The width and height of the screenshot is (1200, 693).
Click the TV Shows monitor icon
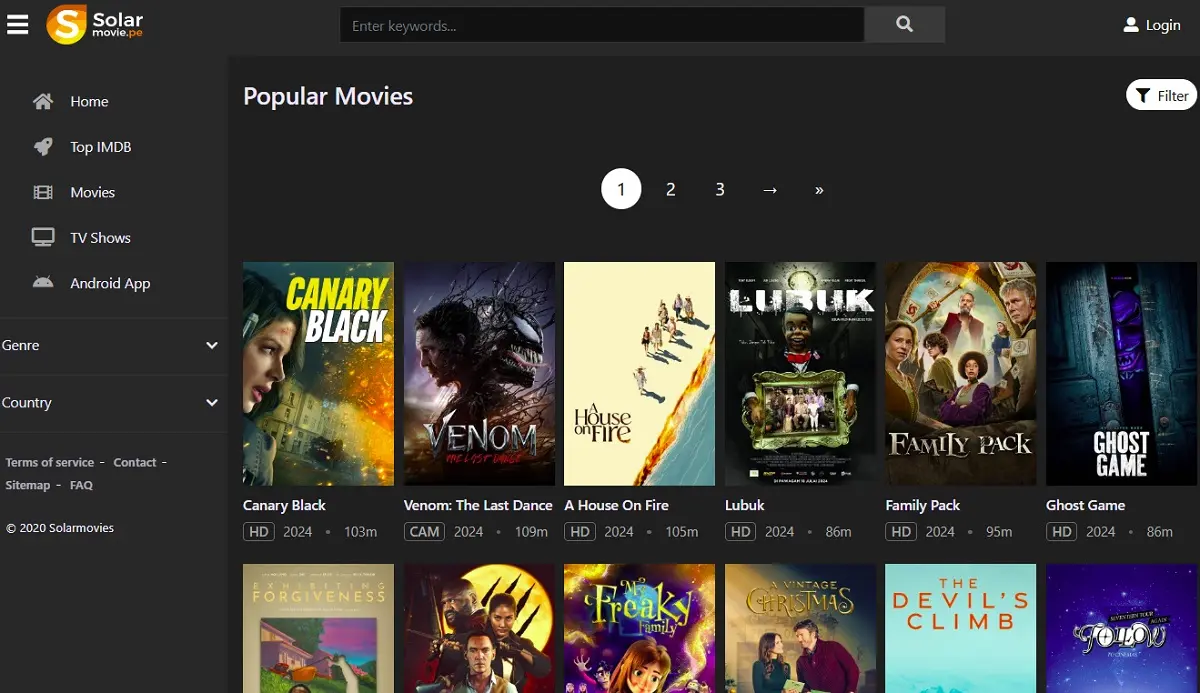coord(43,238)
